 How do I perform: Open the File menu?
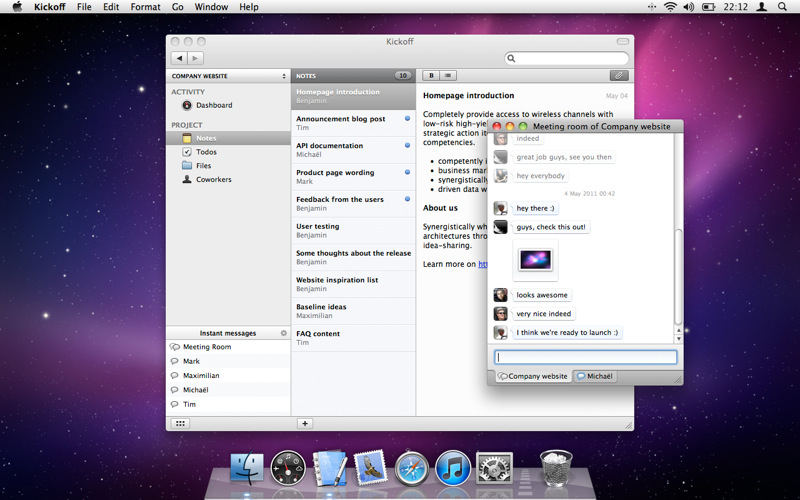84,7
